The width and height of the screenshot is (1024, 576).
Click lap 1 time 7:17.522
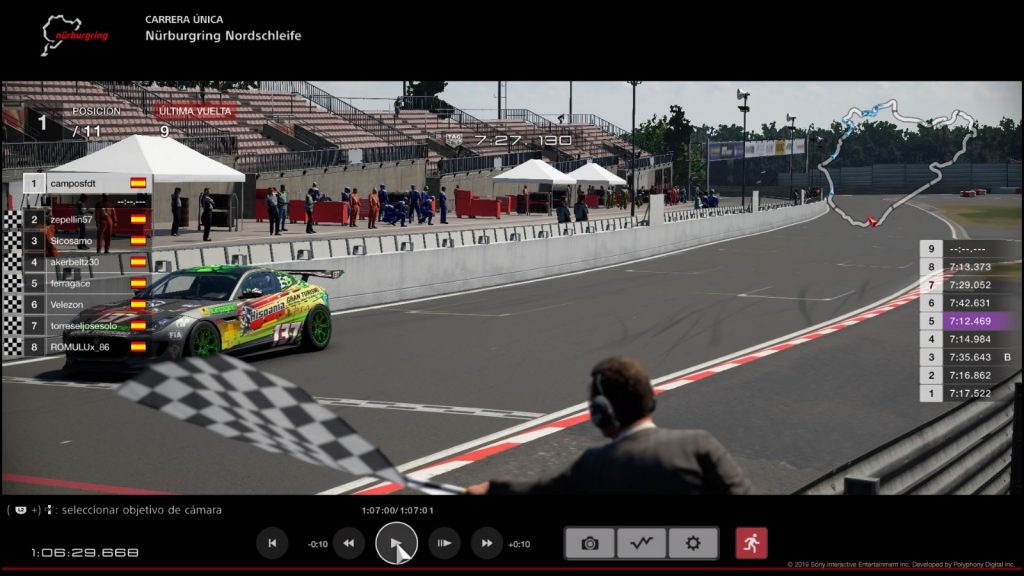click(x=970, y=393)
